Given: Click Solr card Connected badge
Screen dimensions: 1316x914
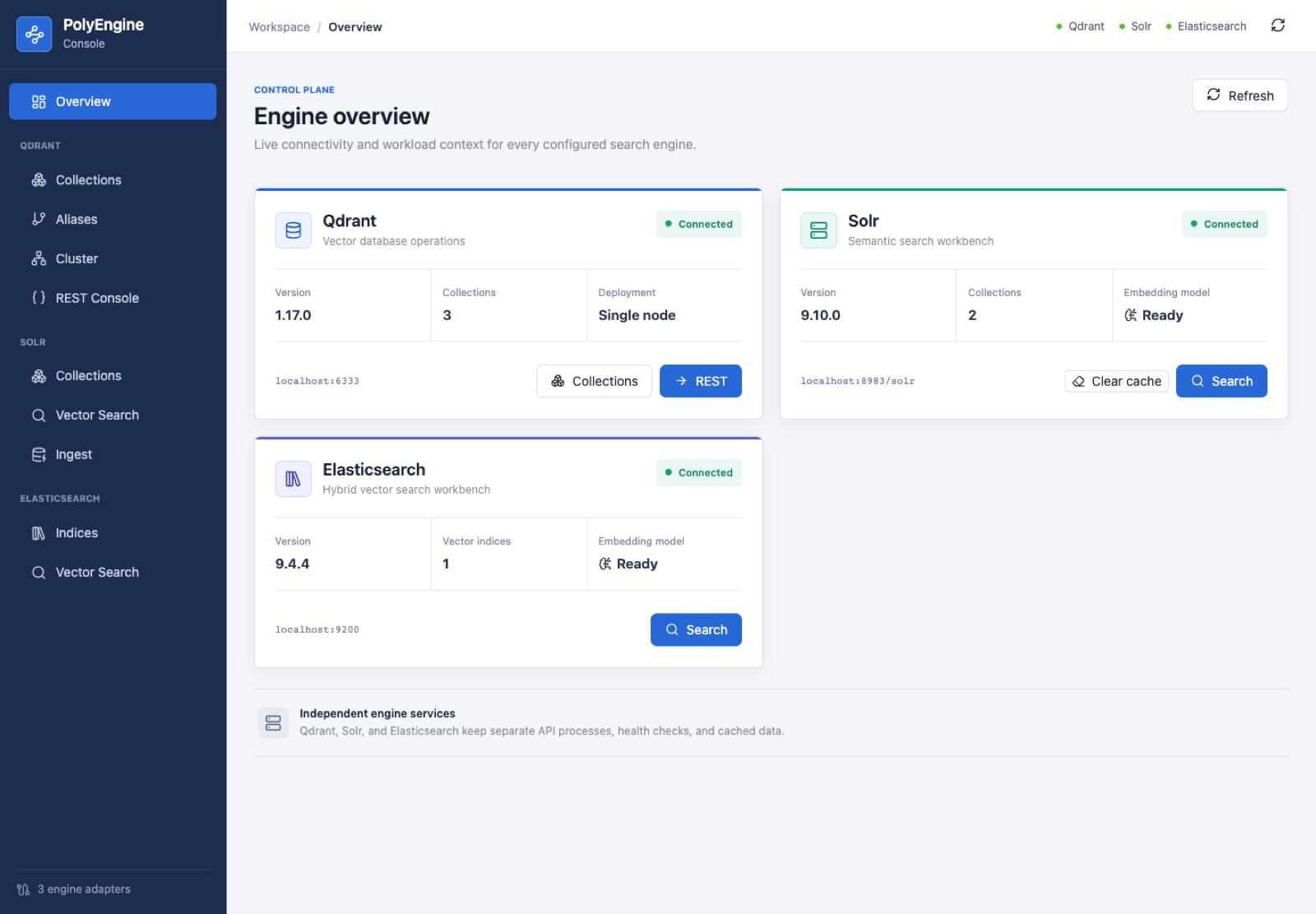Looking at the screenshot, I should [x=1225, y=224].
